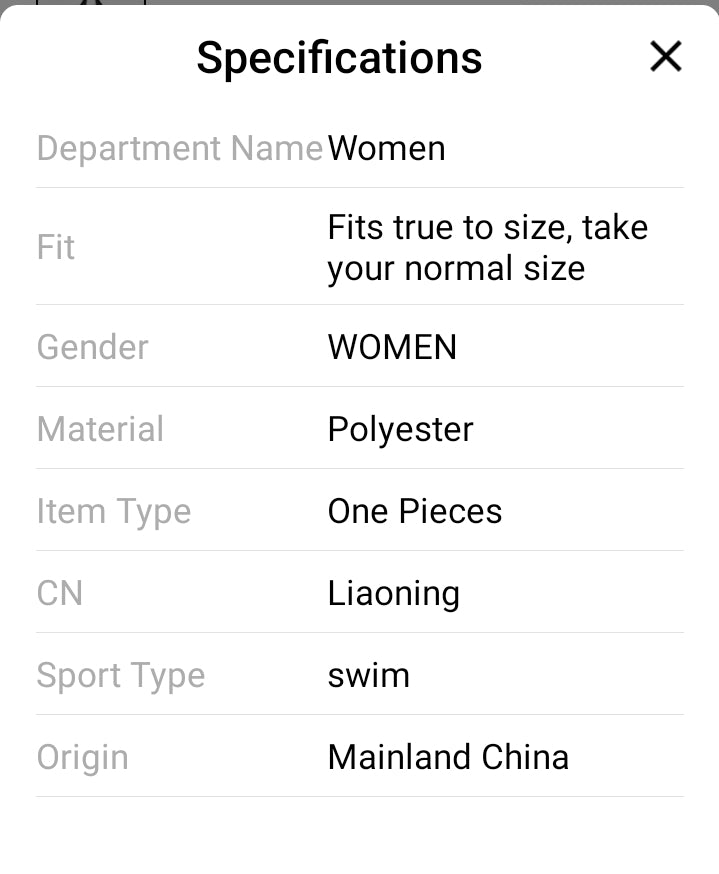
Task: Tap the Mainland China value
Action: (448, 757)
